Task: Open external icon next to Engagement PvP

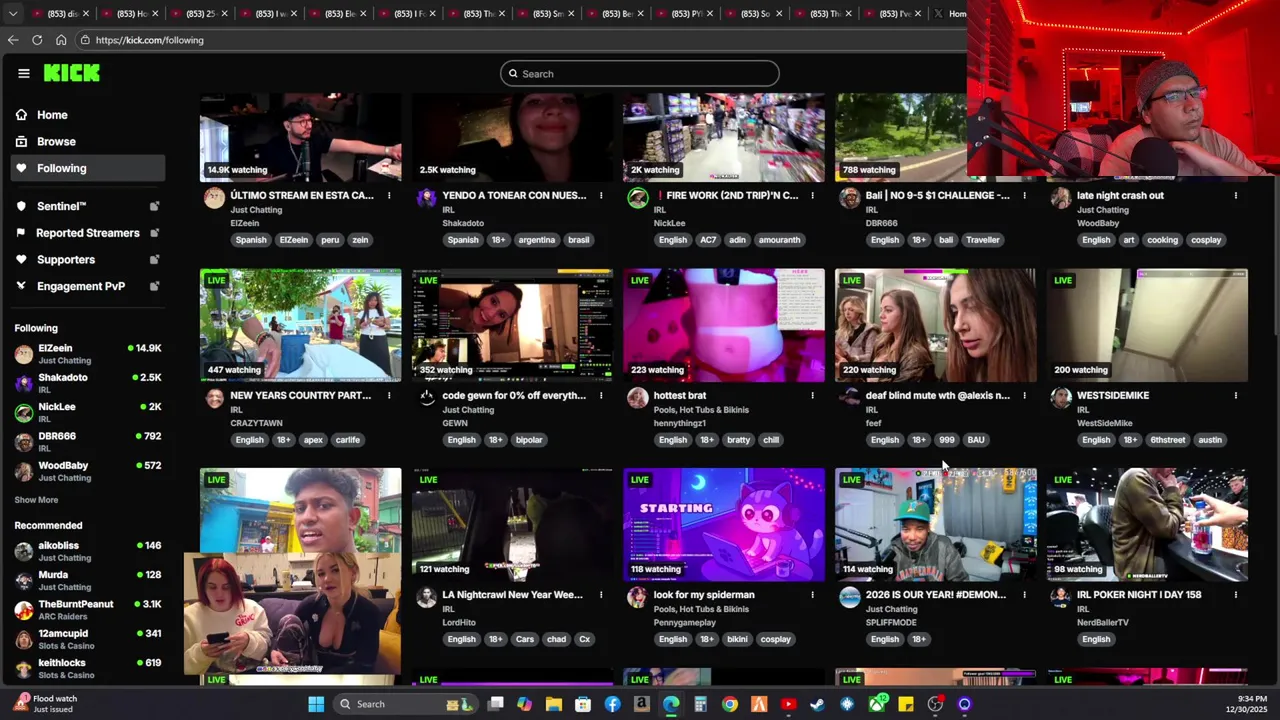Action: [154, 286]
